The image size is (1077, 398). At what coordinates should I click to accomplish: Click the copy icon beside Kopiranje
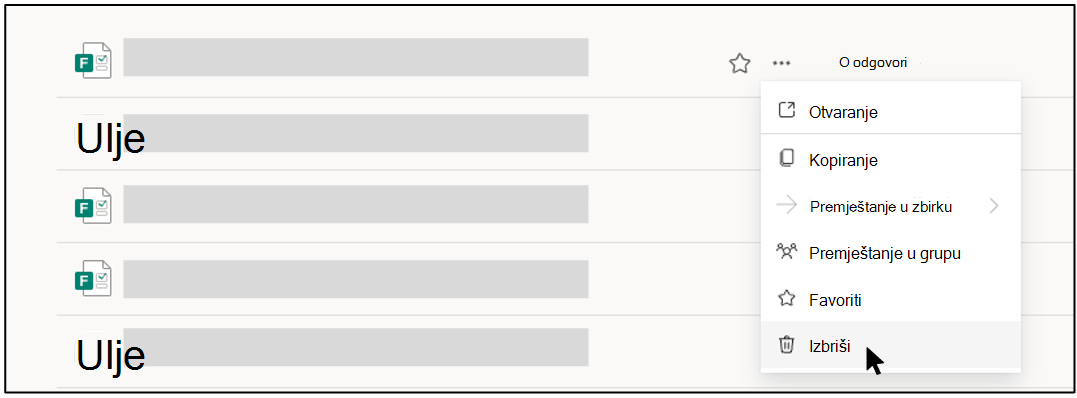[786, 159]
